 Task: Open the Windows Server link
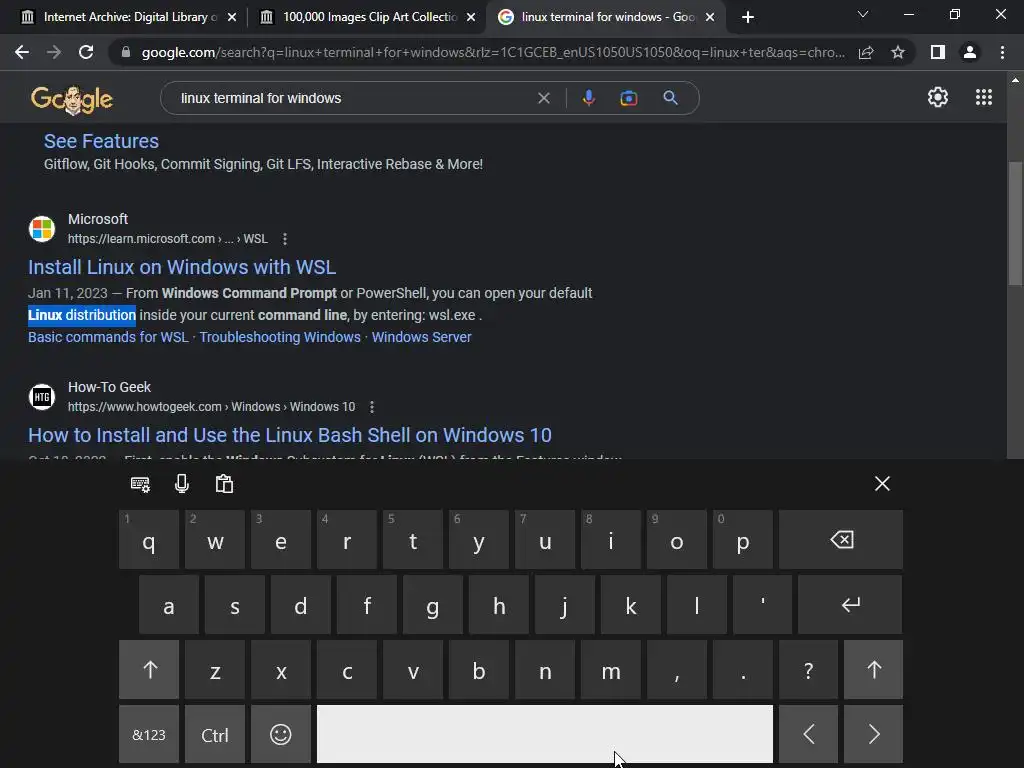click(421, 337)
